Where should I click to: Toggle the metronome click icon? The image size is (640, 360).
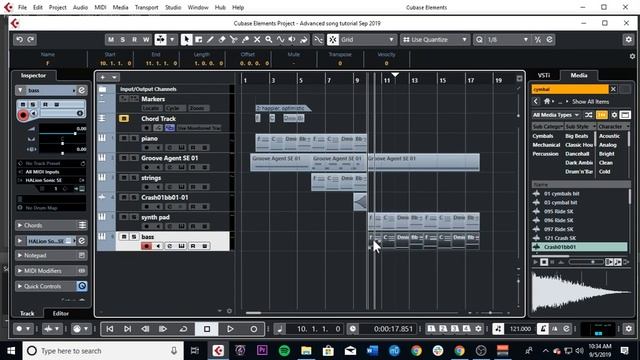point(543,329)
